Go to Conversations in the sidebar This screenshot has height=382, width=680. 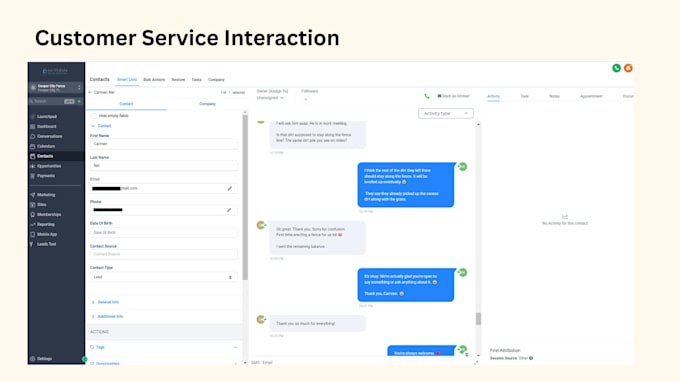49,136
